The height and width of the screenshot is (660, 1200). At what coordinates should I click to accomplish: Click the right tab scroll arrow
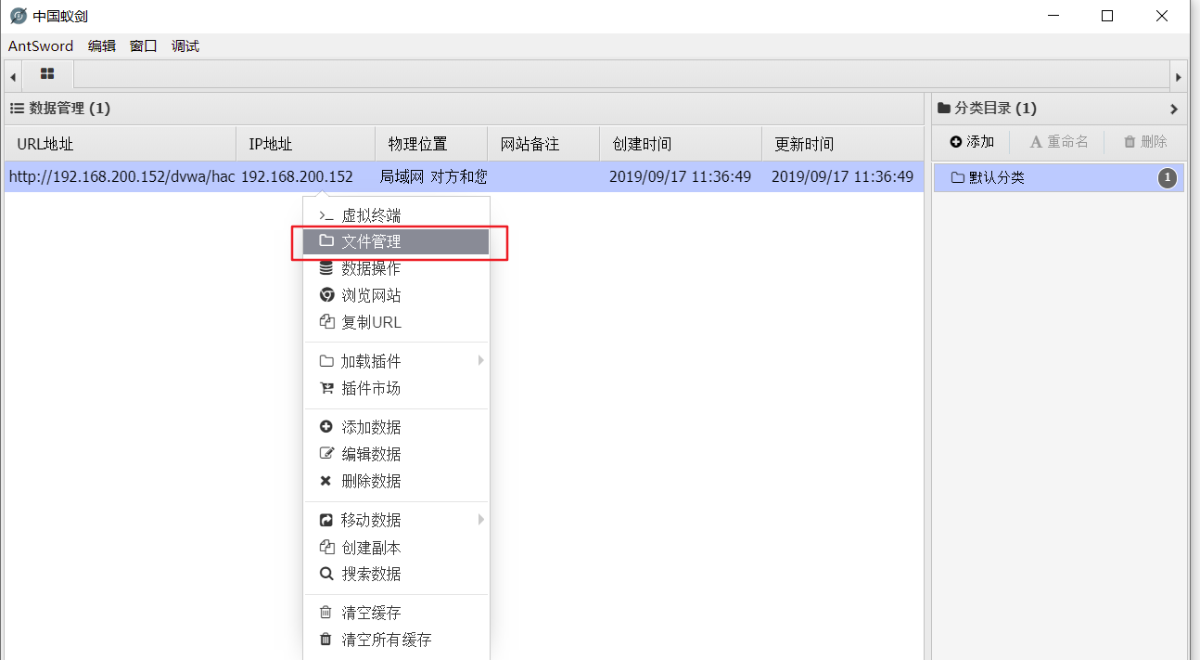pos(1178,77)
